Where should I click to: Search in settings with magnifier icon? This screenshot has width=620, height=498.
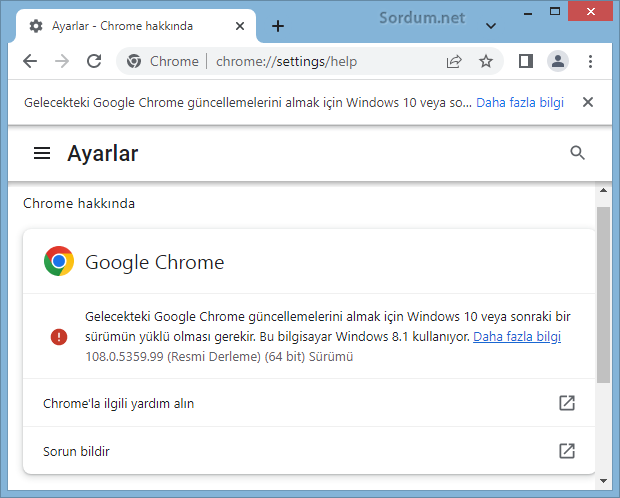pos(577,153)
